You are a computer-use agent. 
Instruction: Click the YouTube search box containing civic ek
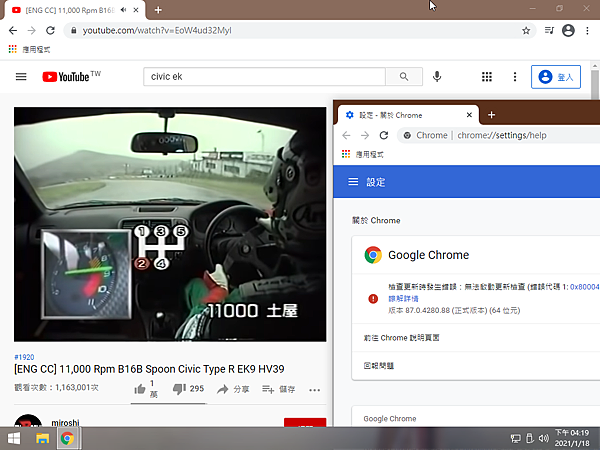coord(264,77)
